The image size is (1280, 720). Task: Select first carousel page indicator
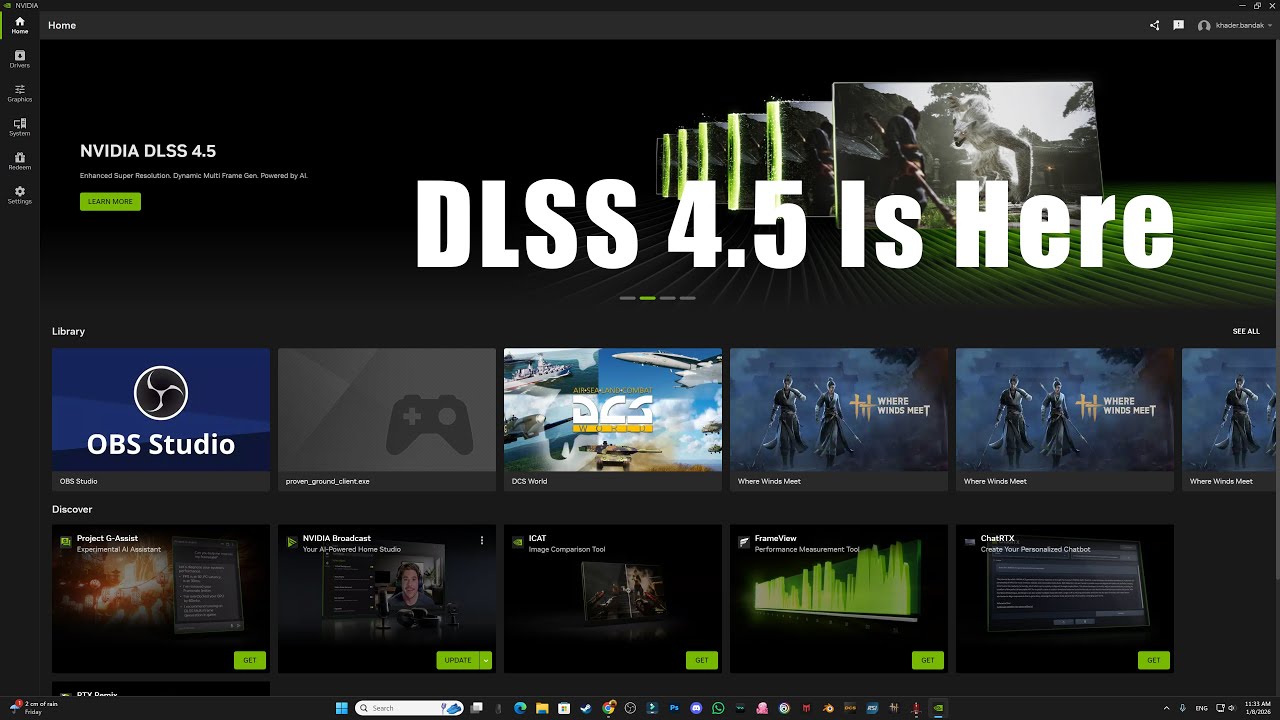pyautogui.click(x=628, y=298)
